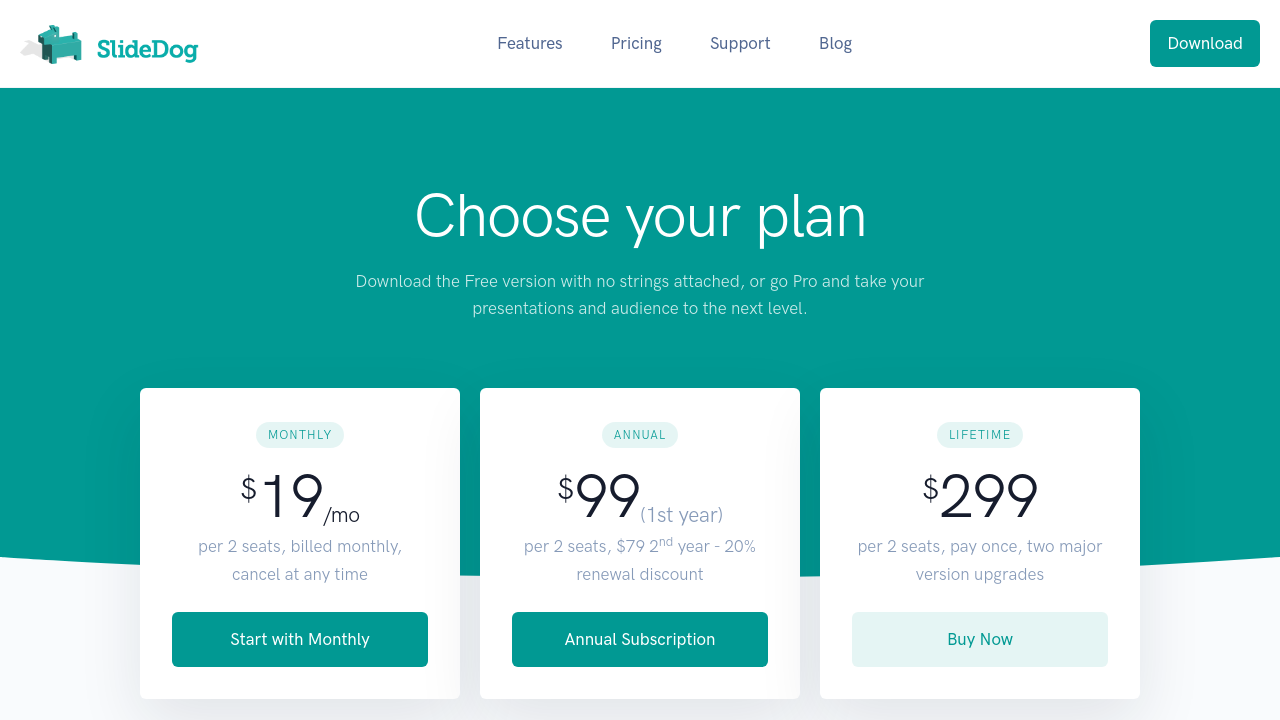Click the lifetime version upgrades description
This screenshot has width=1280, height=720.
click(980, 560)
